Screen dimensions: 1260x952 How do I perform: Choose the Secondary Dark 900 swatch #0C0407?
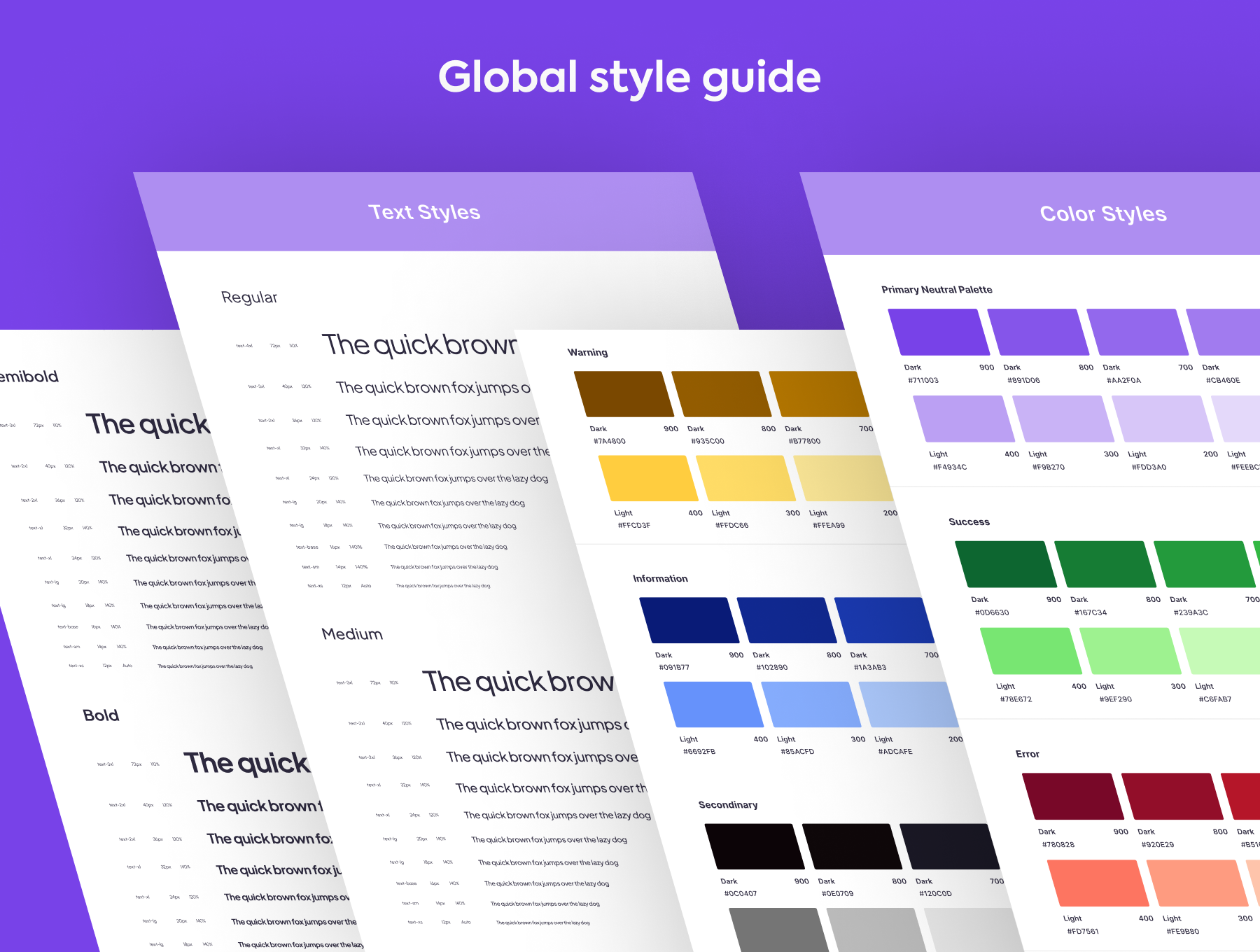(754, 846)
